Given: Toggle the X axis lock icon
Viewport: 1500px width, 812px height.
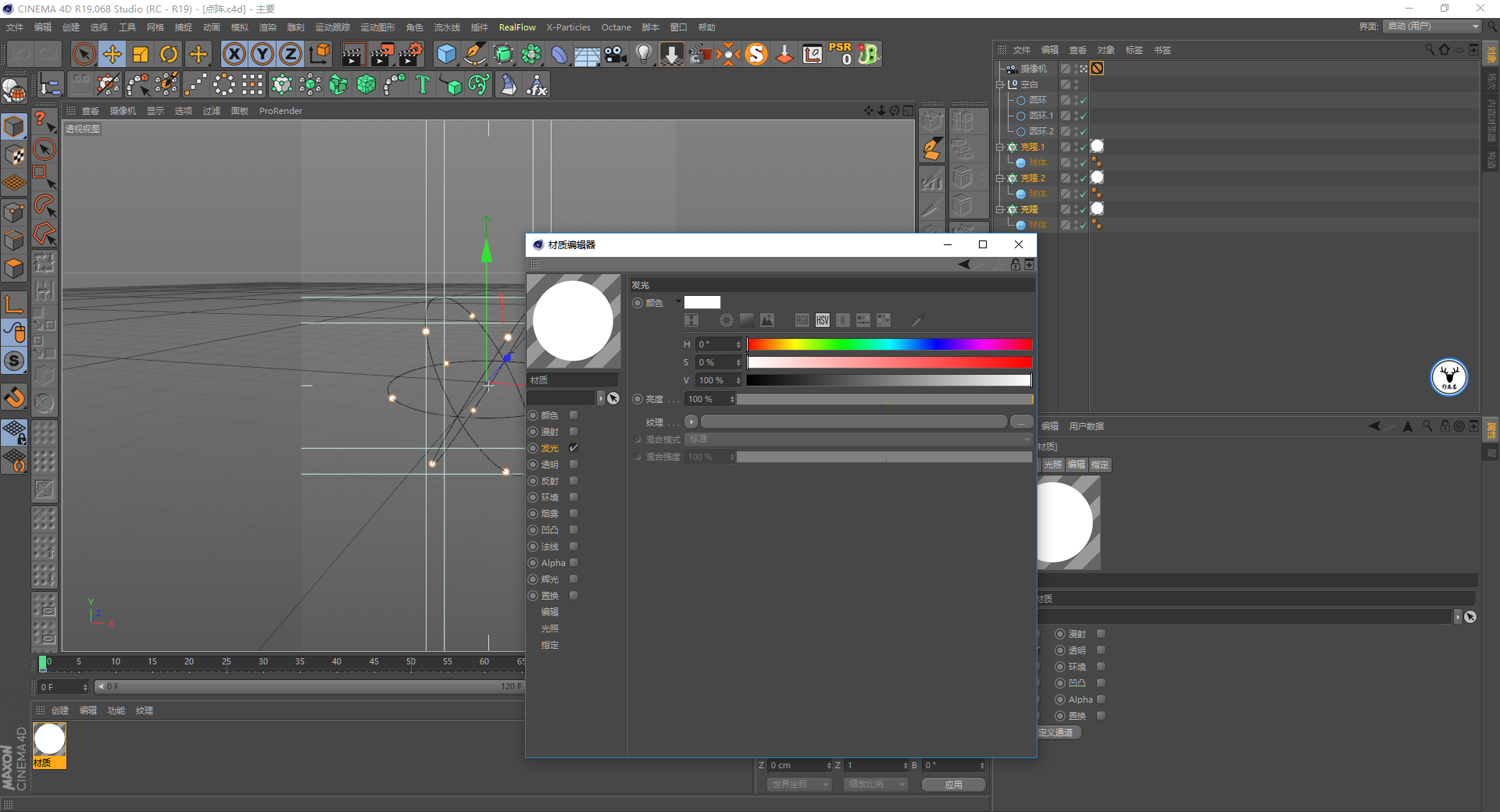Looking at the screenshot, I should click(x=234, y=54).
